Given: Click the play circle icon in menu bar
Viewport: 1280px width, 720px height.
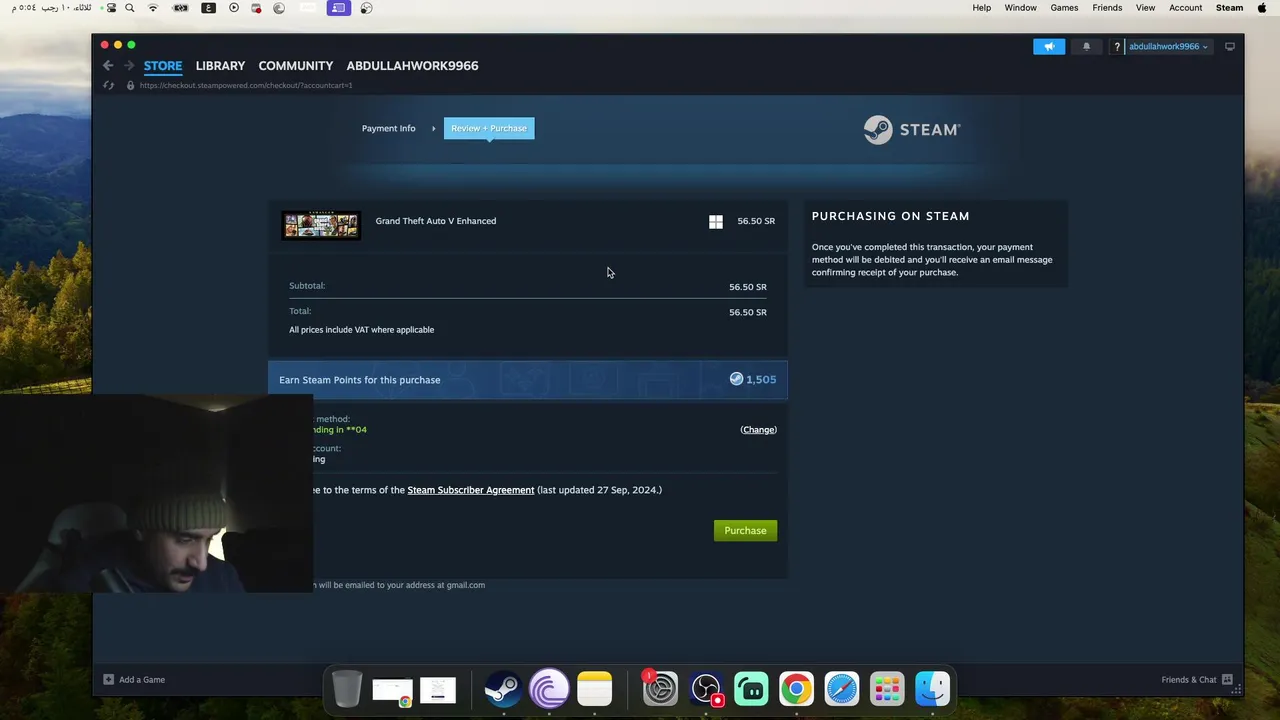Looking at the screenshot, I should click(x=234, y=8).
